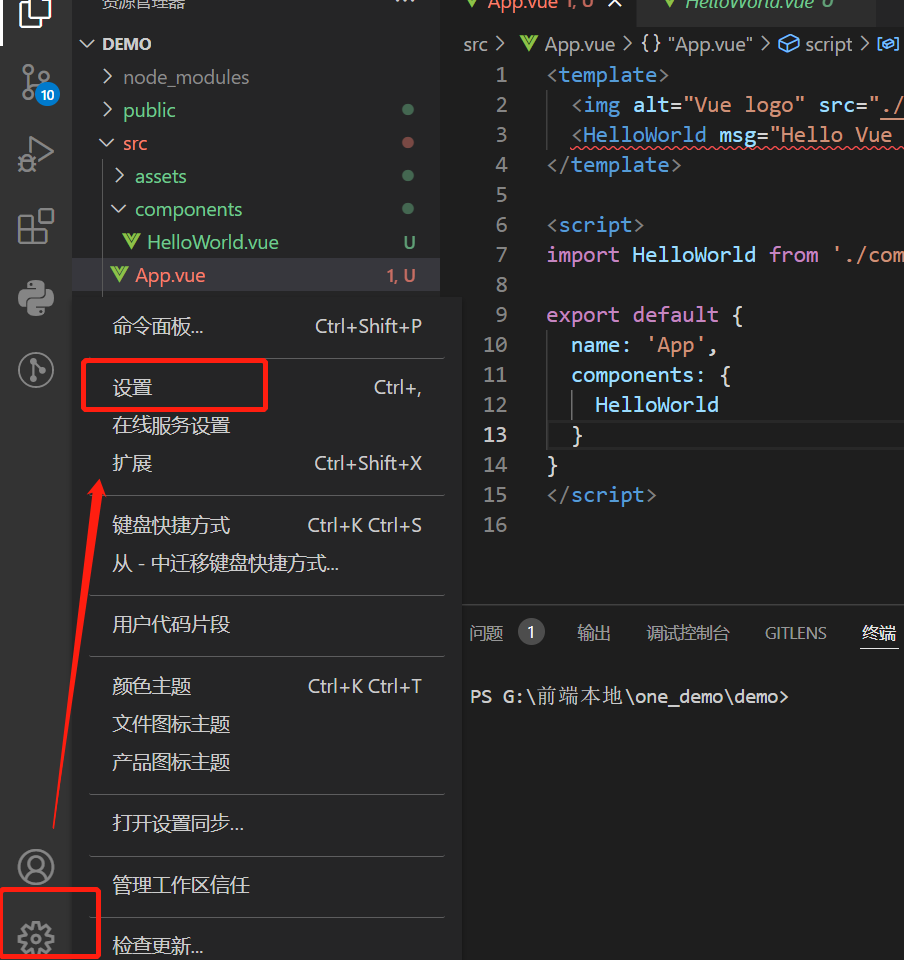The height and width of the screenshot is (960, 904).
Task: Click the braces icon in breadcrumb
Action: pyautogui.click(x=651, y=43)
